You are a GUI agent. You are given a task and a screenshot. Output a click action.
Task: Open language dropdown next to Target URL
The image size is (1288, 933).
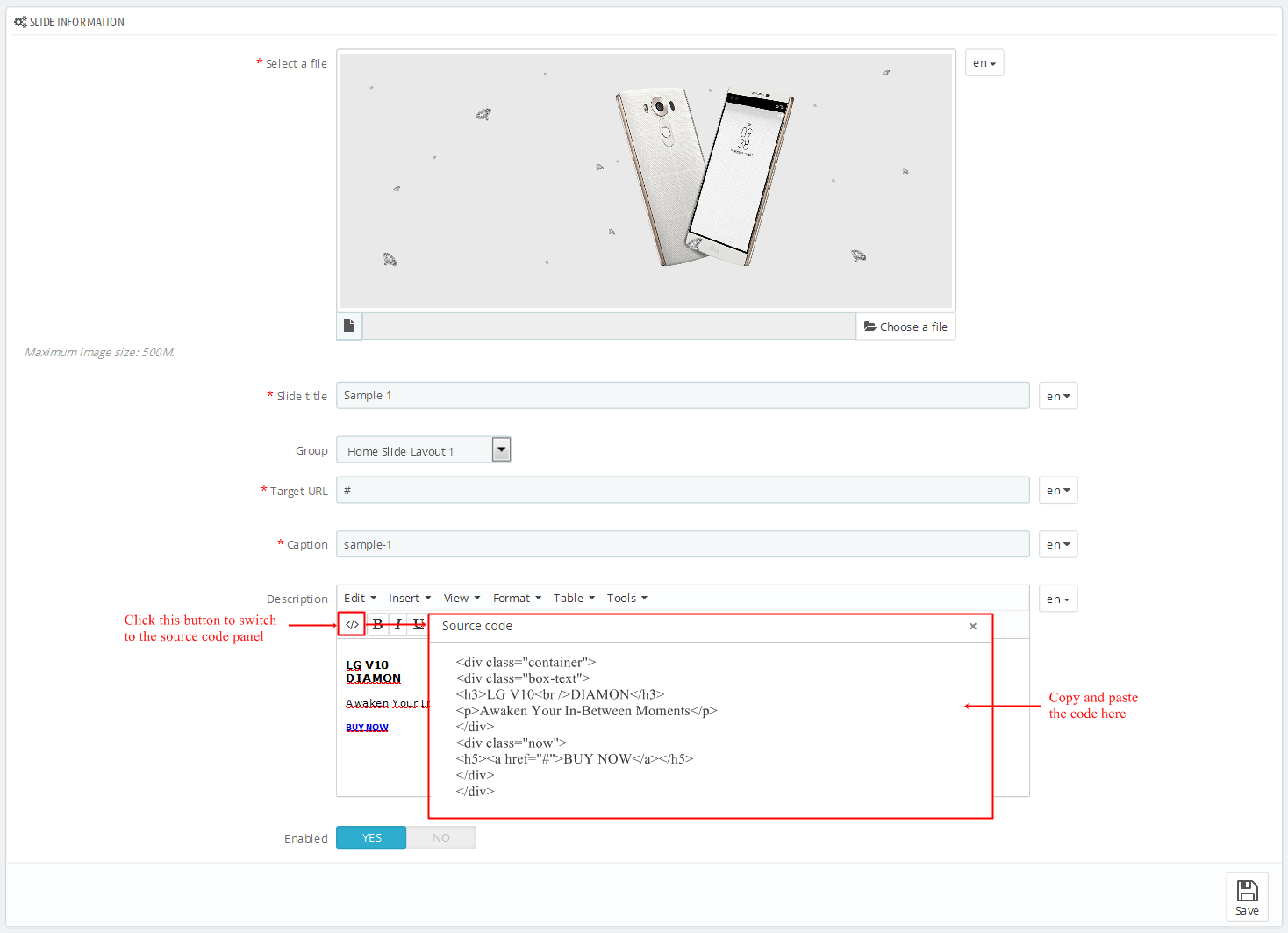1058,491
